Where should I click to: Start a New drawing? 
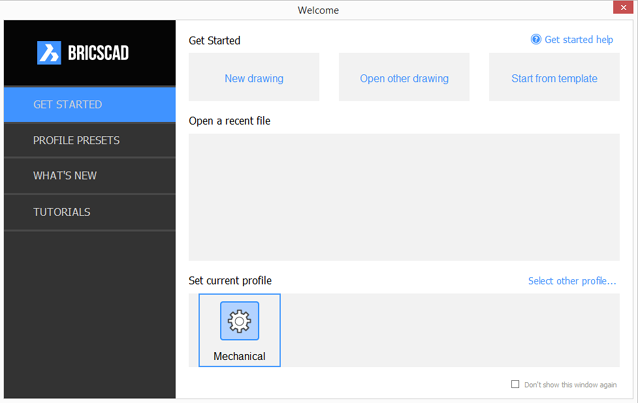(254, 77)
